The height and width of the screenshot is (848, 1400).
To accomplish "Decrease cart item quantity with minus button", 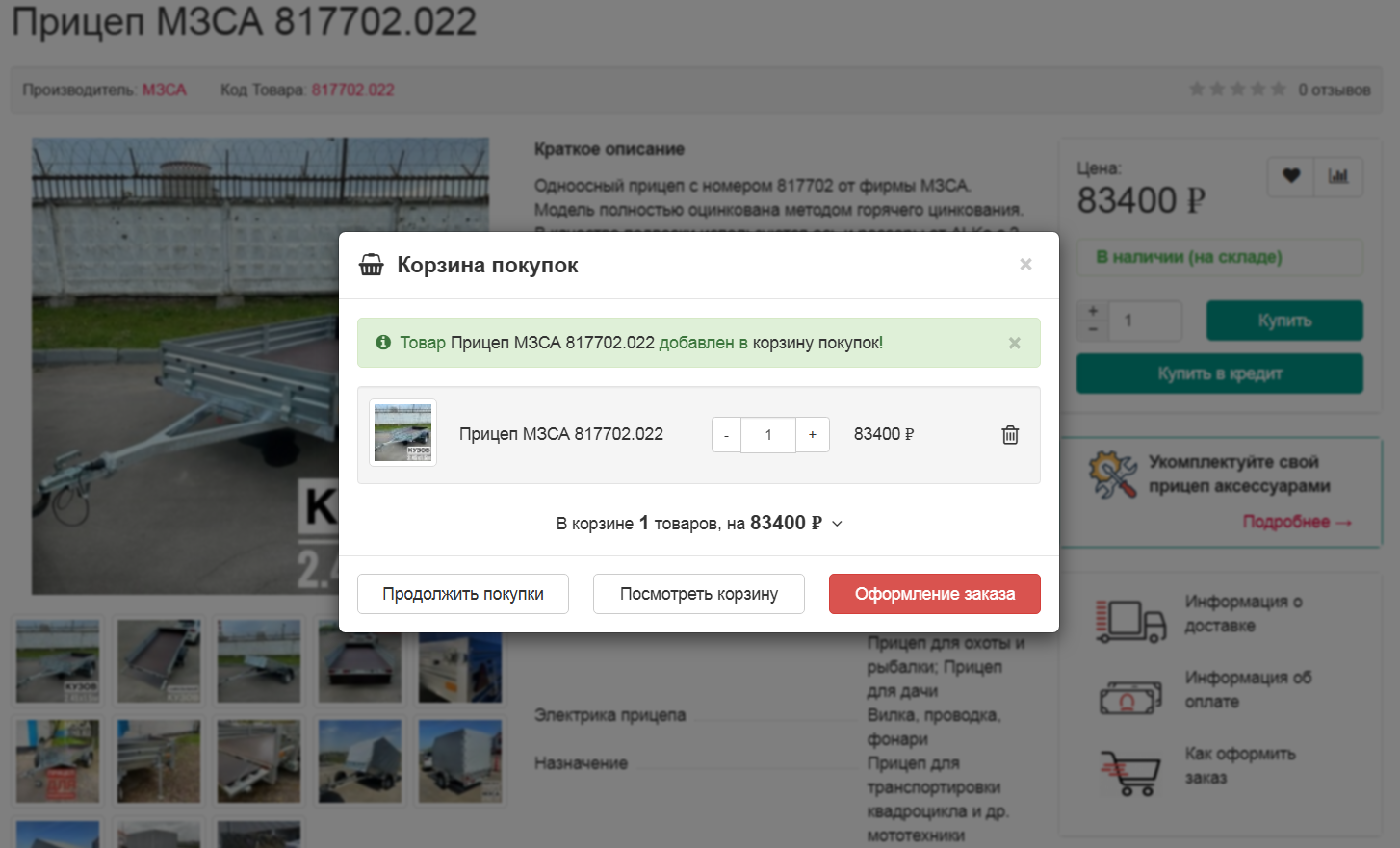I will click(726, 435).
